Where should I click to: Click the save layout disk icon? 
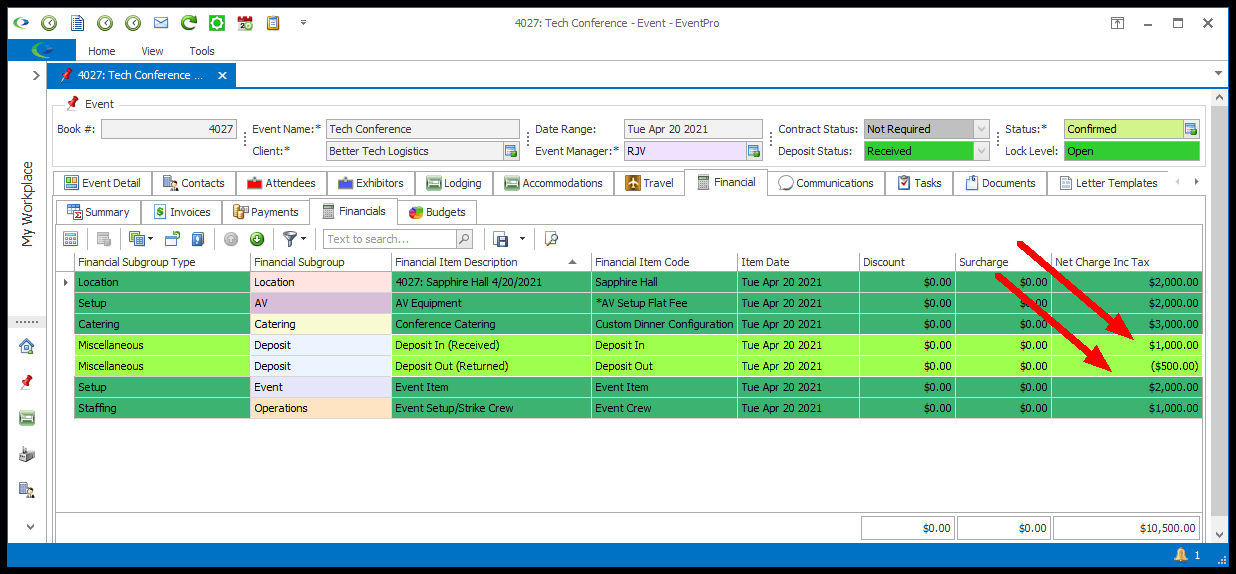tap(502, 239)
